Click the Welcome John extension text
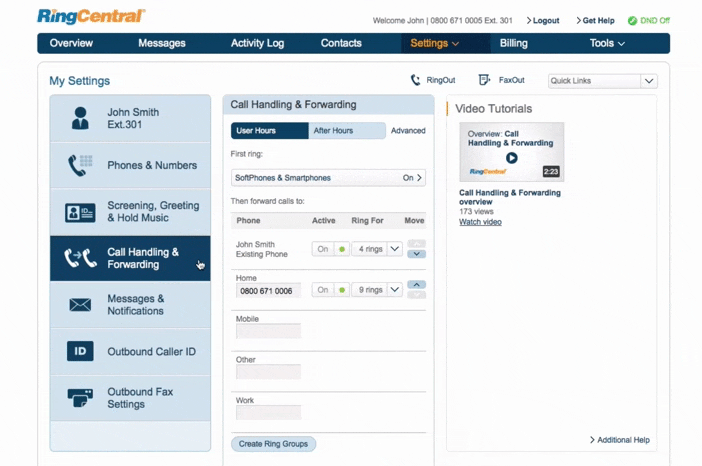The image size is (702, 466). click(442, 21)
